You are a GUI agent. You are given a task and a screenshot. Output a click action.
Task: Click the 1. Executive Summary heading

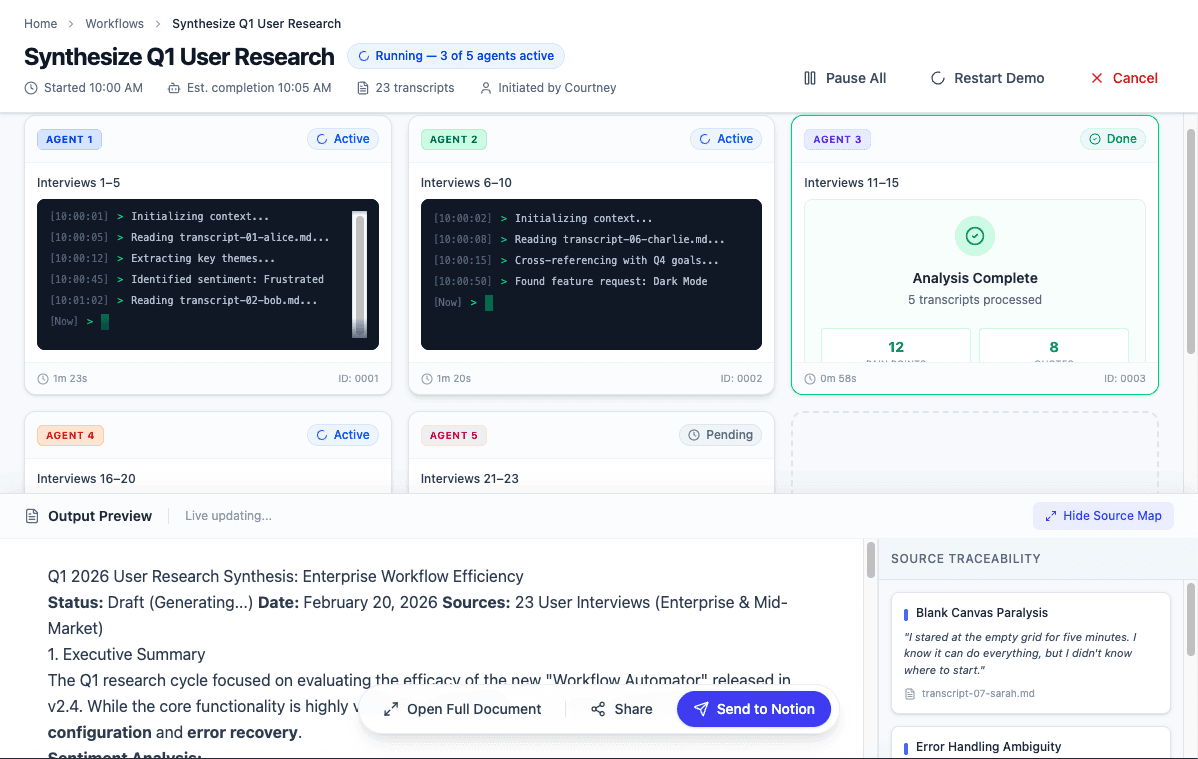click(126, 654)
